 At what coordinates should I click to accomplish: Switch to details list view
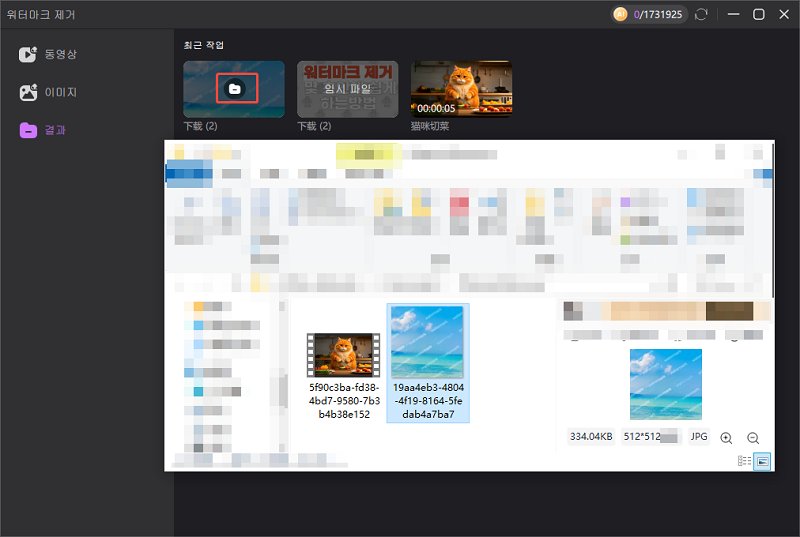click(744, 461)
